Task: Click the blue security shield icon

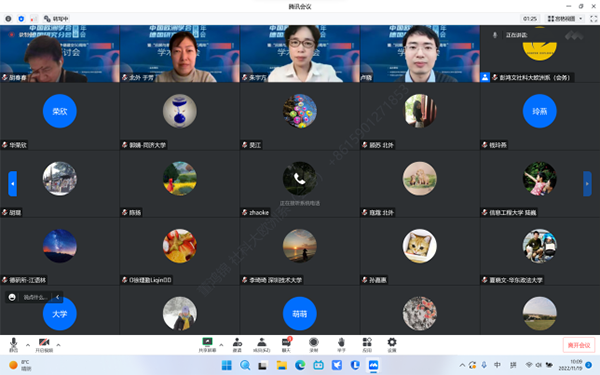Action: pyautogui.click(x=21, y=18)
